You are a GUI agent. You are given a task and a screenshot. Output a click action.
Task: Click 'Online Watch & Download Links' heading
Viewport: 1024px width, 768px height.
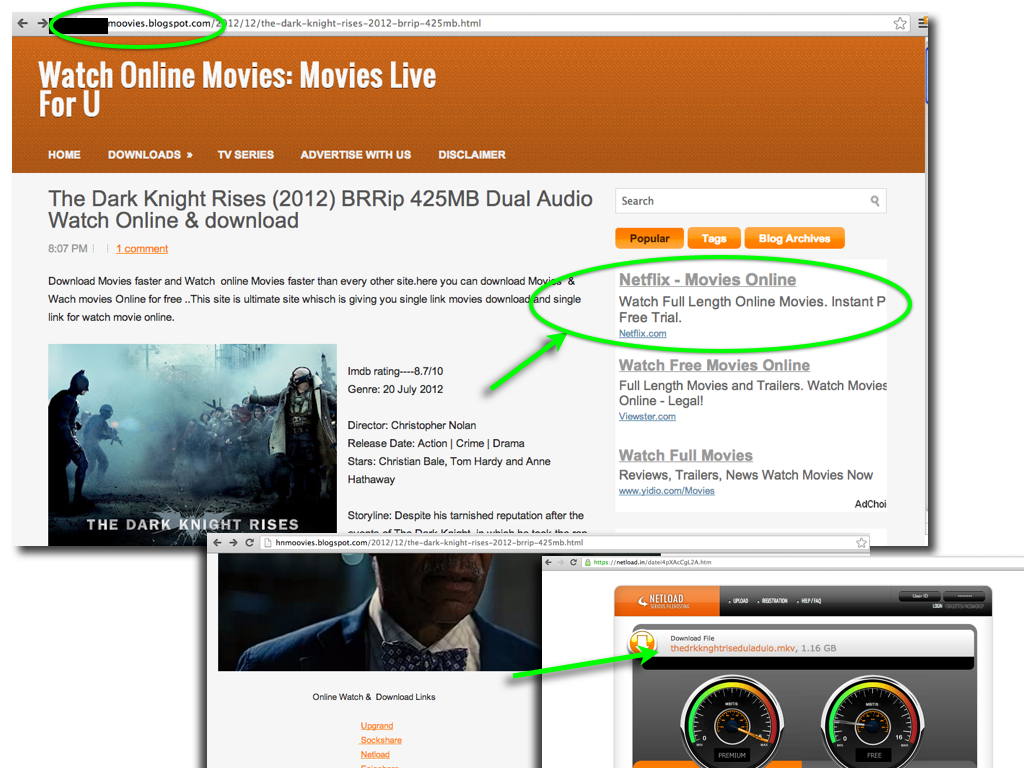coord(374,697)
